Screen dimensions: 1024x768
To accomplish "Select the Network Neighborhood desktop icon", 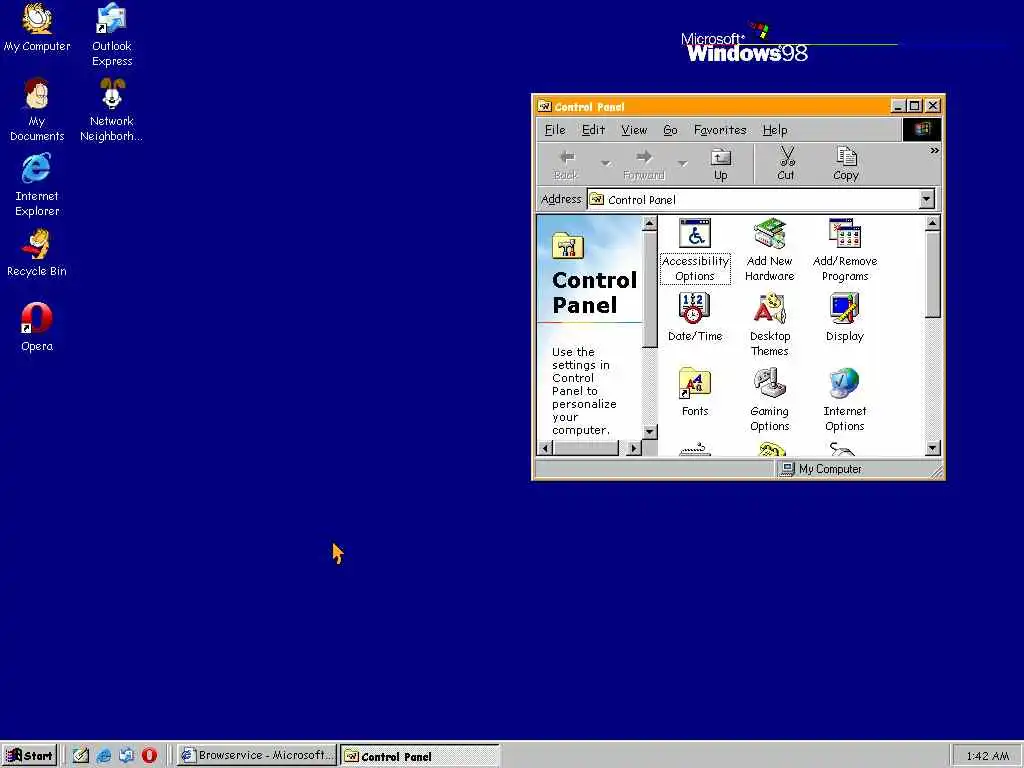I will tap(112, 109).
